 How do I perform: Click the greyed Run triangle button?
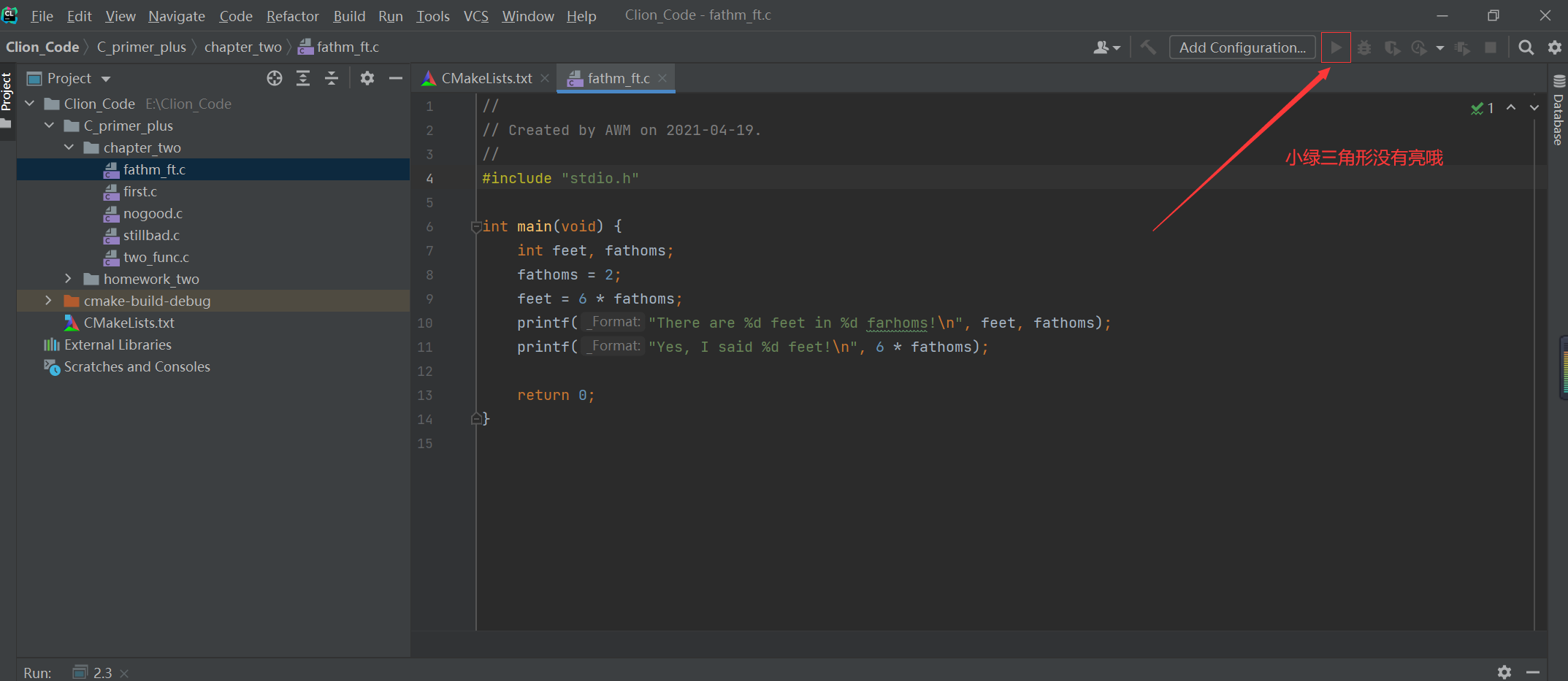pos(1336,47)
